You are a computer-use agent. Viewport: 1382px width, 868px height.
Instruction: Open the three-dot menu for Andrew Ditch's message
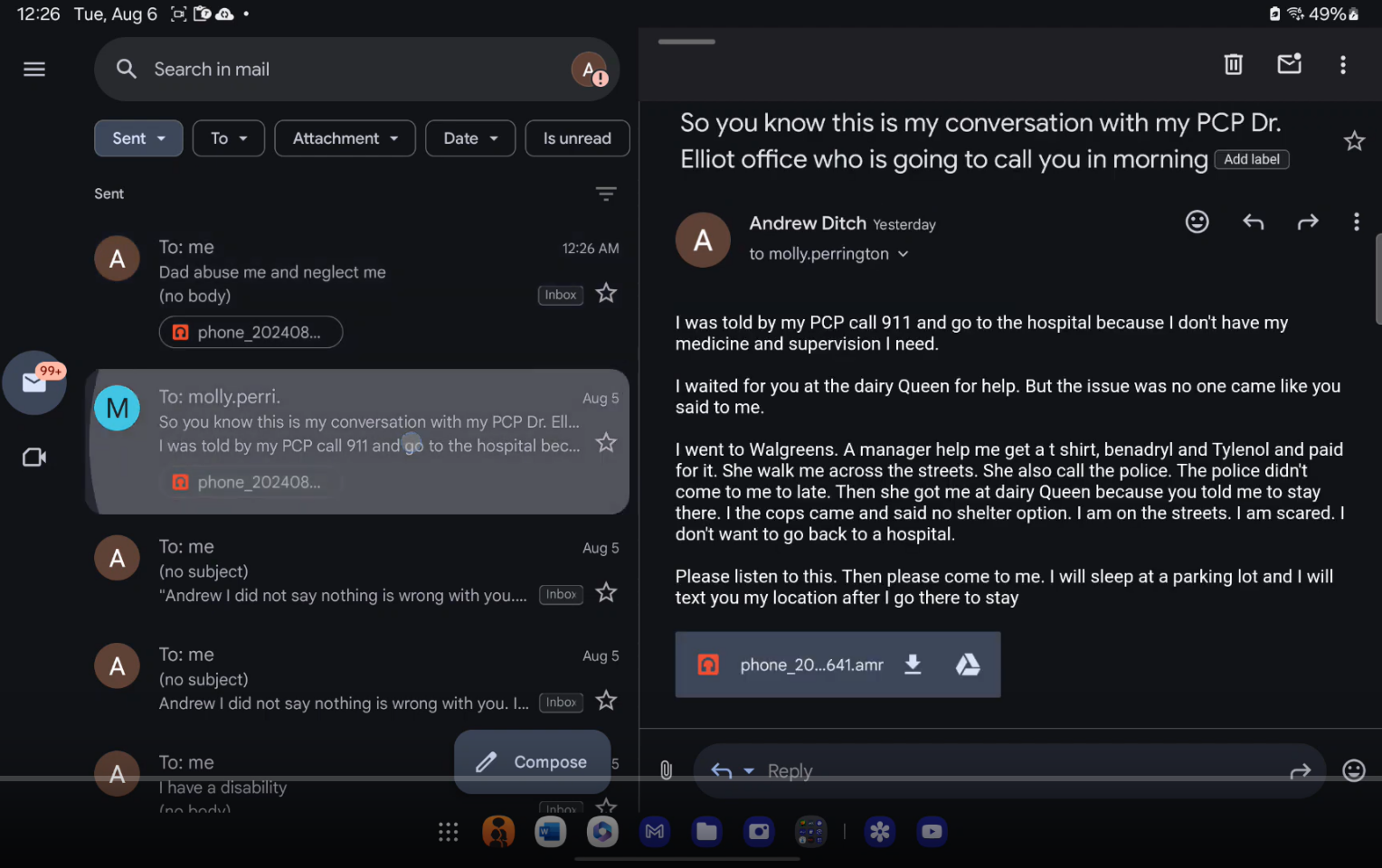1356,222
